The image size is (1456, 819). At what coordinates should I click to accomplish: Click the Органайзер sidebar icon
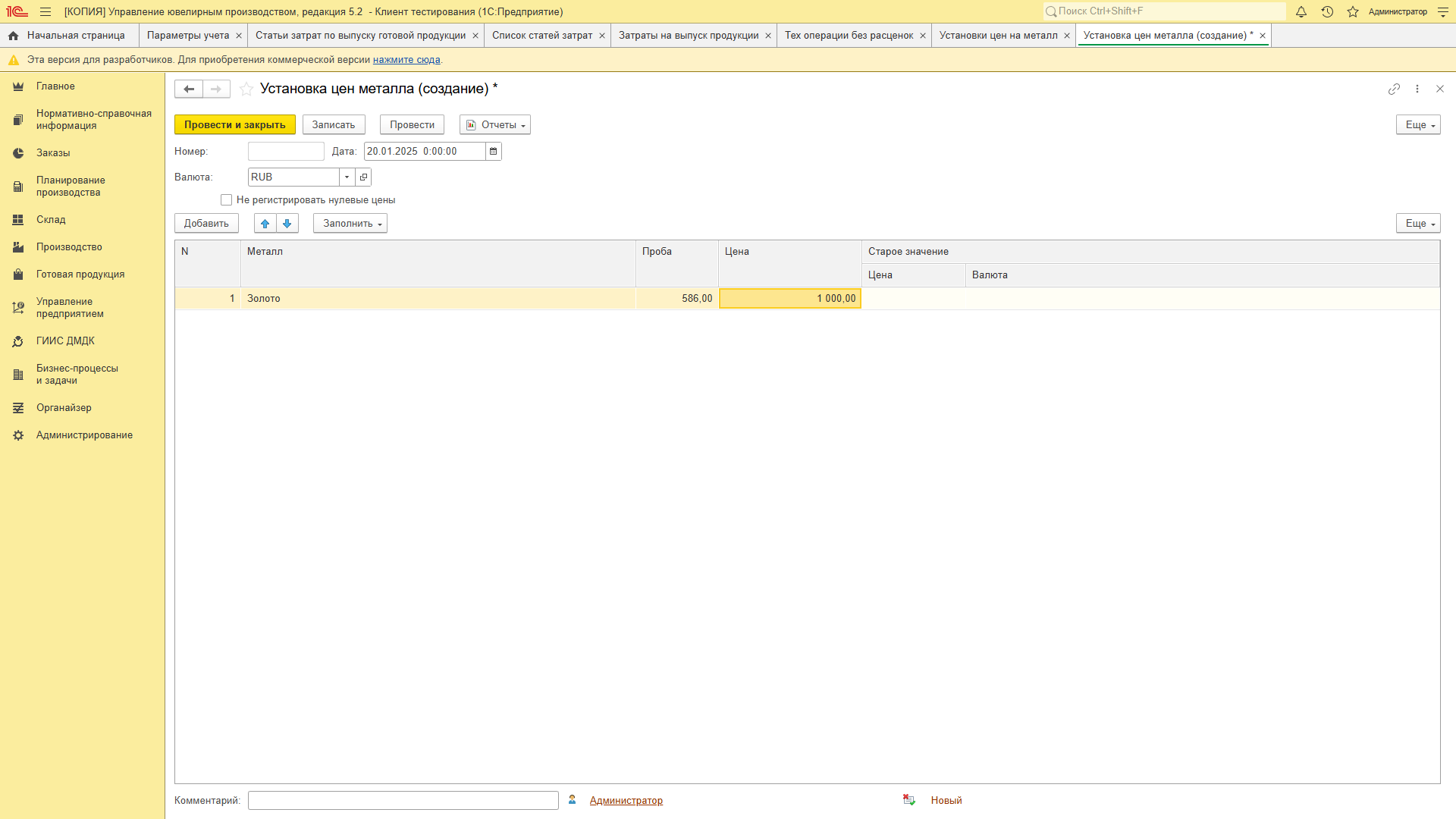18,408
